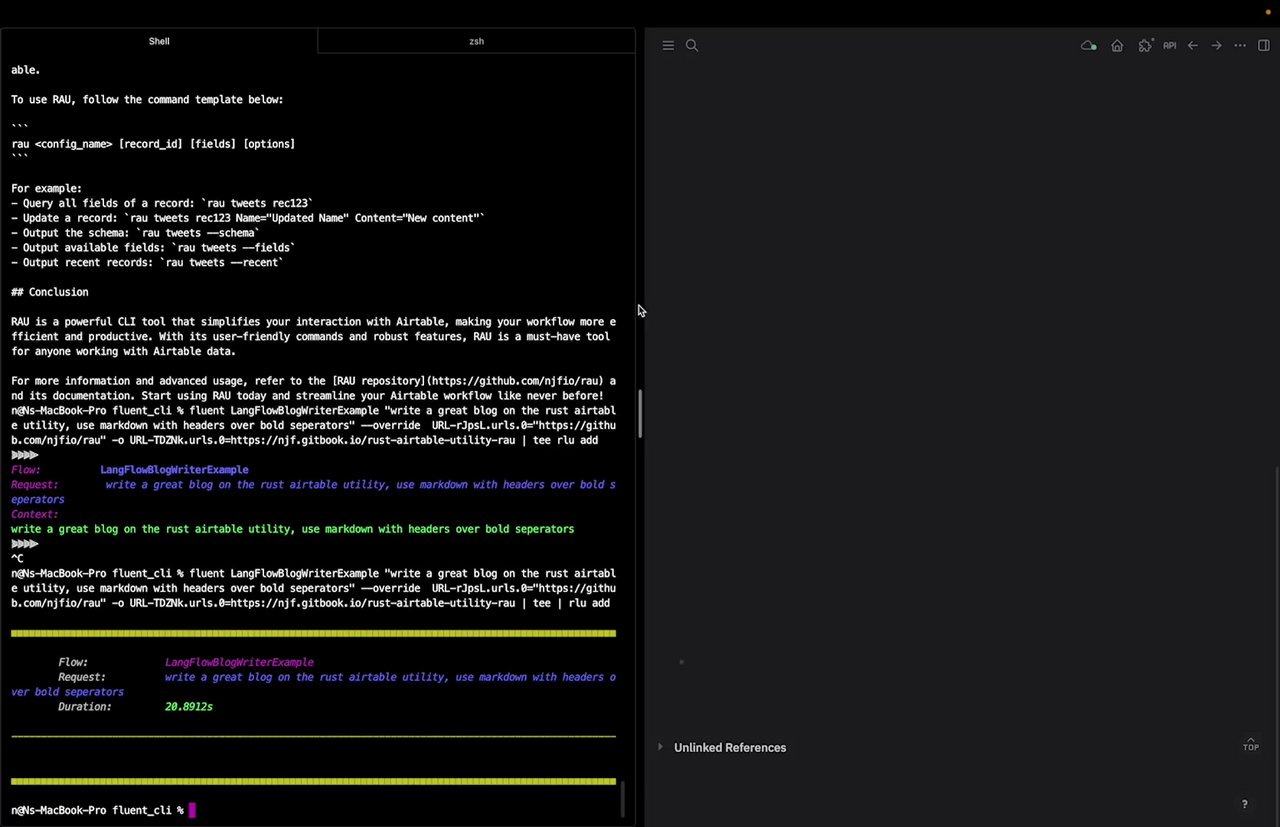The width and height of the screenshot is (1280, 827).
Task: Click the 'Update a record' example line
Action: tap(248, 218)
